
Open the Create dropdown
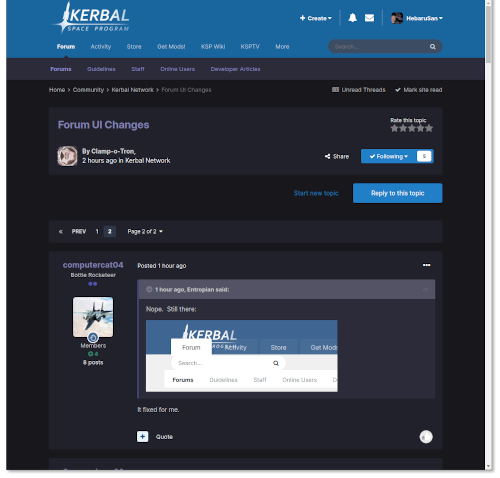click(x=315, y=18)
